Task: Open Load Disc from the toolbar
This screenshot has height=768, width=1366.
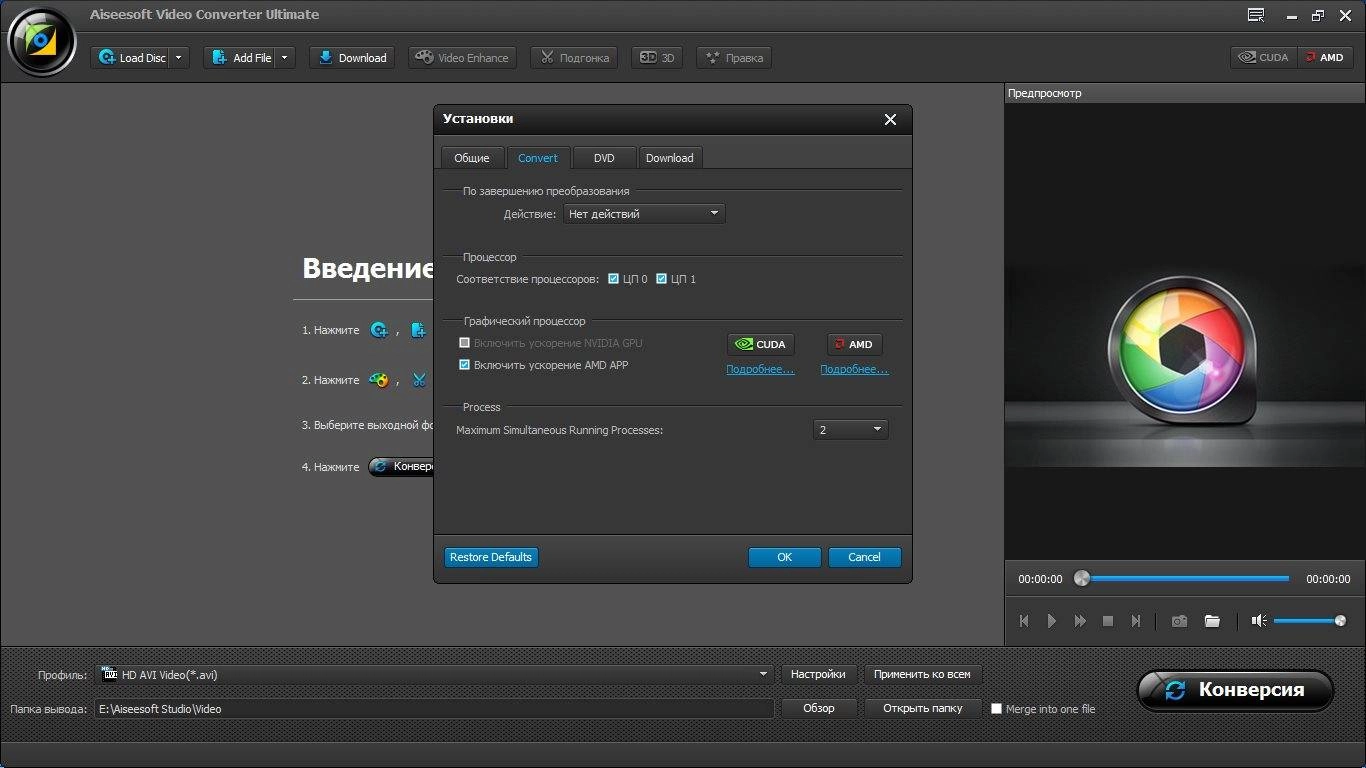Action: tap(131, 58)
